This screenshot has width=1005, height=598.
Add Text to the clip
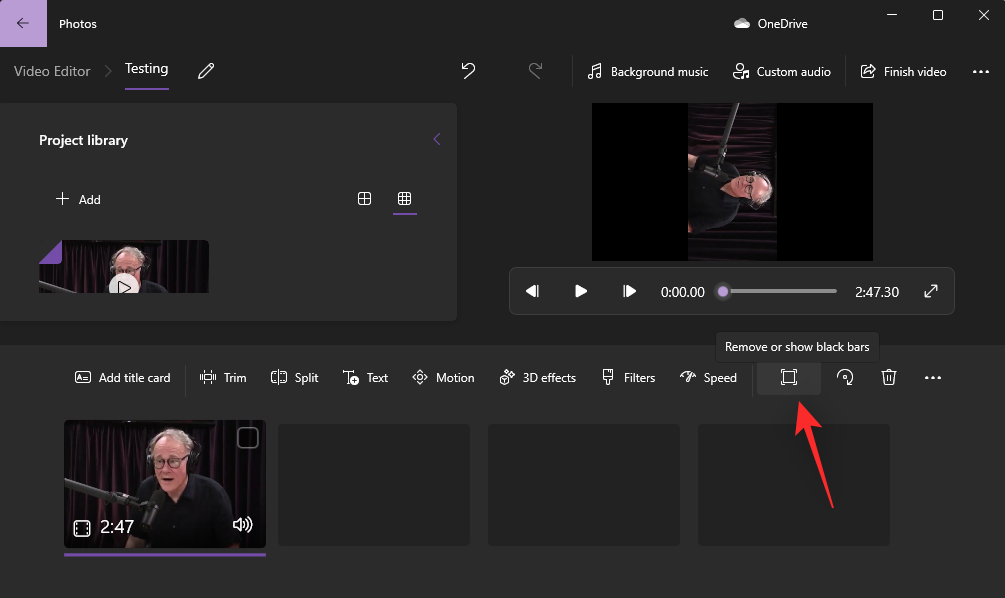tap(365, 378)
